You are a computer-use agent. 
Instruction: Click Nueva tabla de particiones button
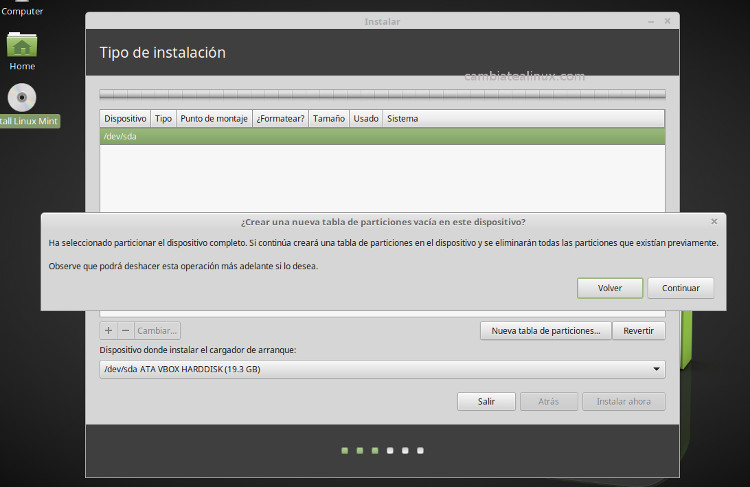click(x=546, y=331)
